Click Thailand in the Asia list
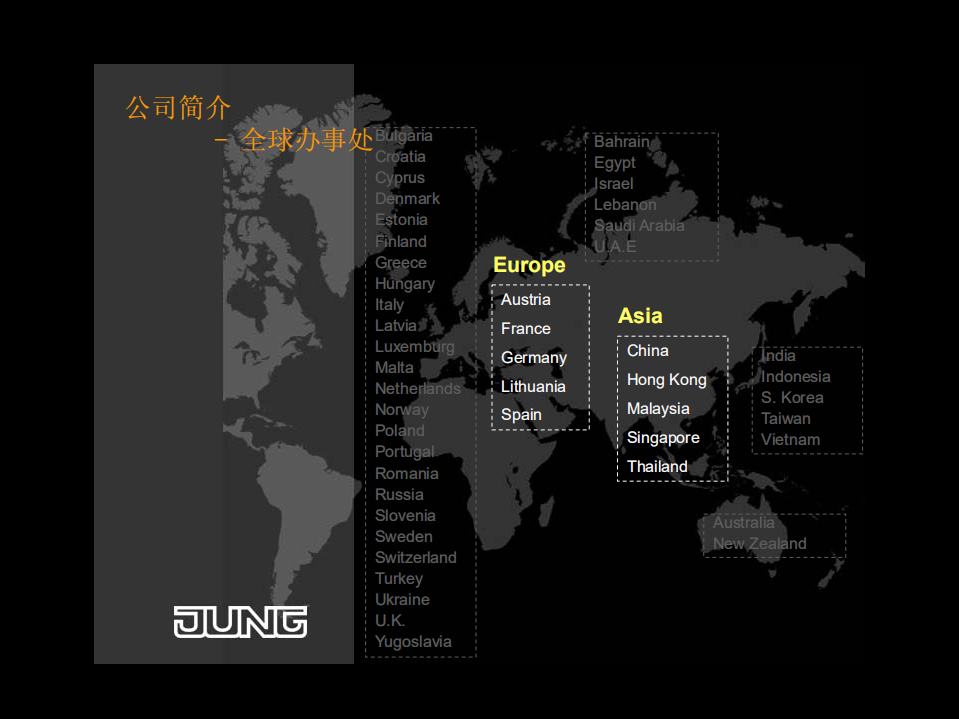This screenshot has height=719, width=959. (657, 466)
